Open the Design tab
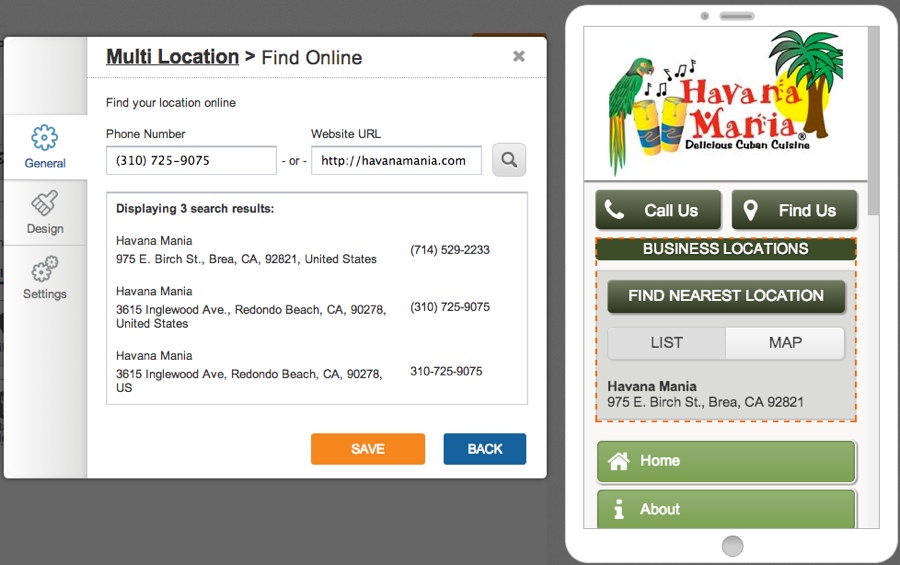Image resolution: width=900 pixels, height=565 pixels. pos(45,212)
